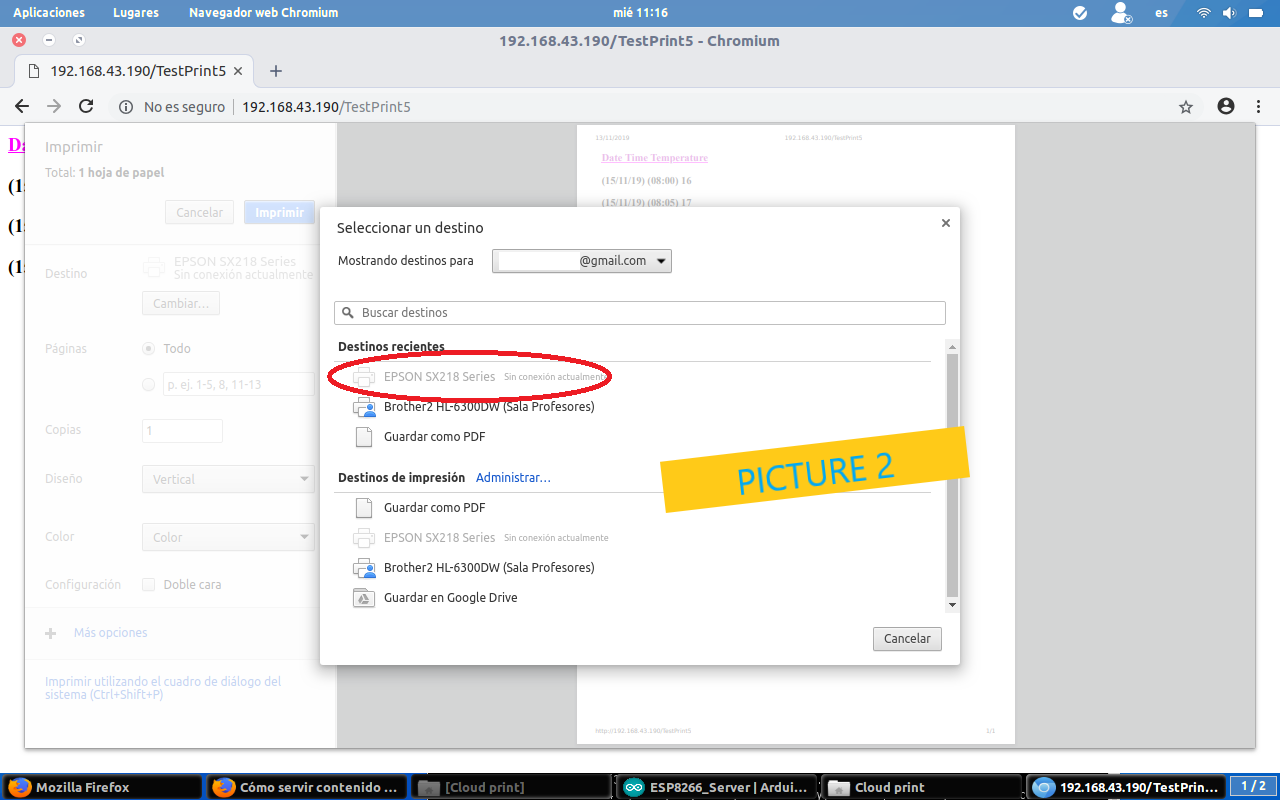
Task: Open Chromium three-dot menu
Action: [1258, 106]
